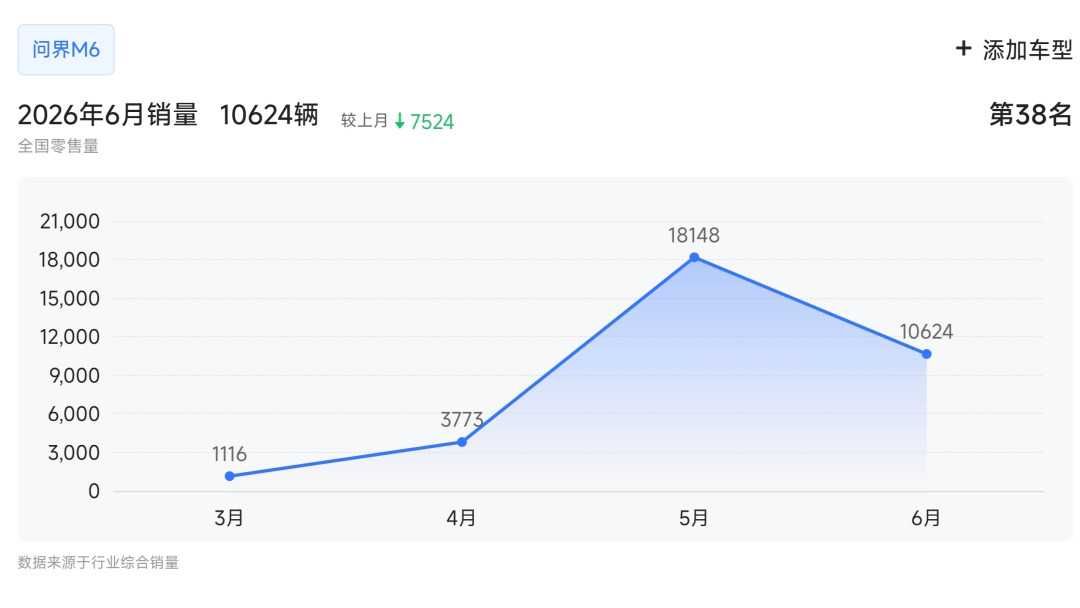
Task: Click the plus icon beside 添加车型
Action: coord(964,49)
